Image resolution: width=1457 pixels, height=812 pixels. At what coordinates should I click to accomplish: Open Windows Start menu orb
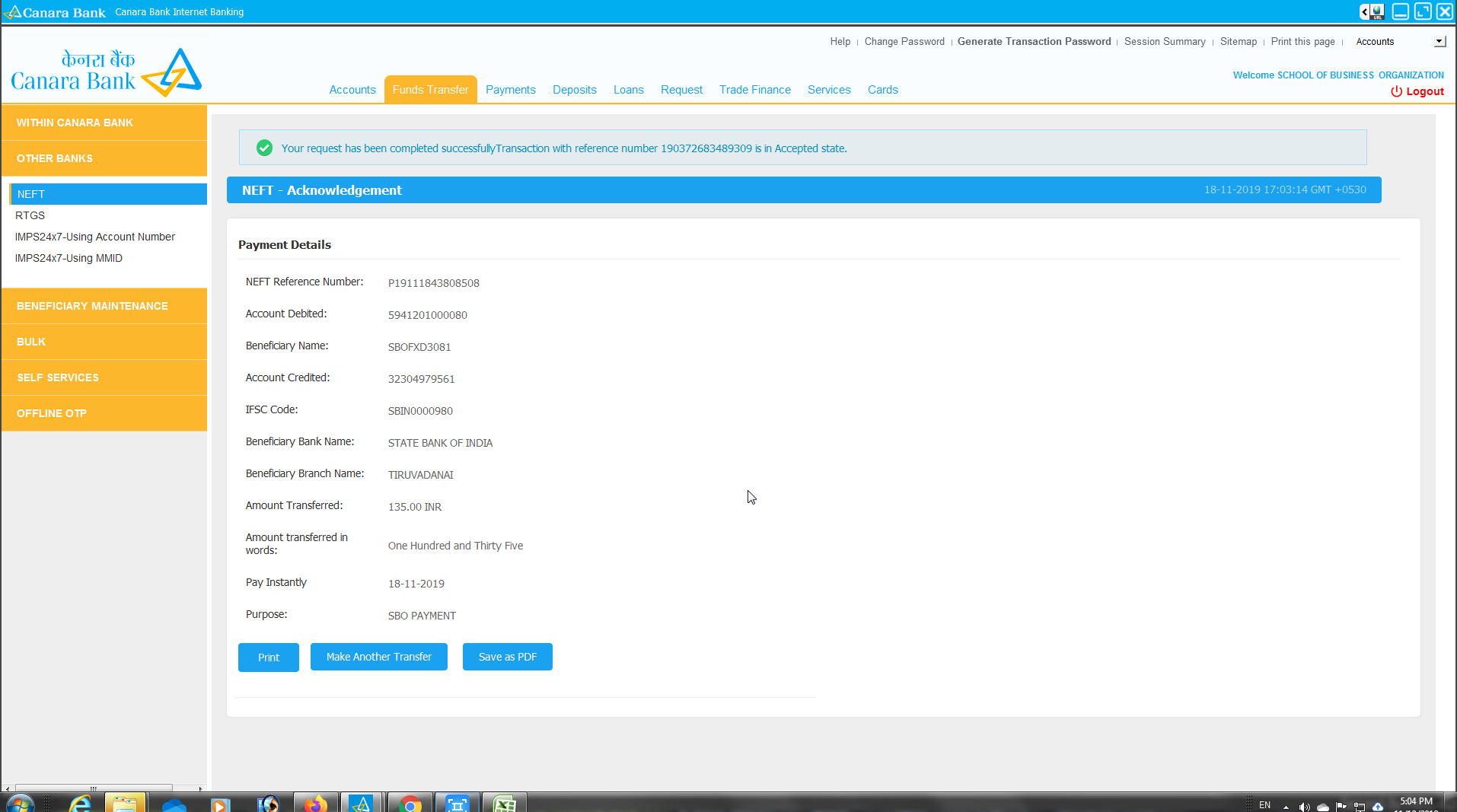point(21,804)
